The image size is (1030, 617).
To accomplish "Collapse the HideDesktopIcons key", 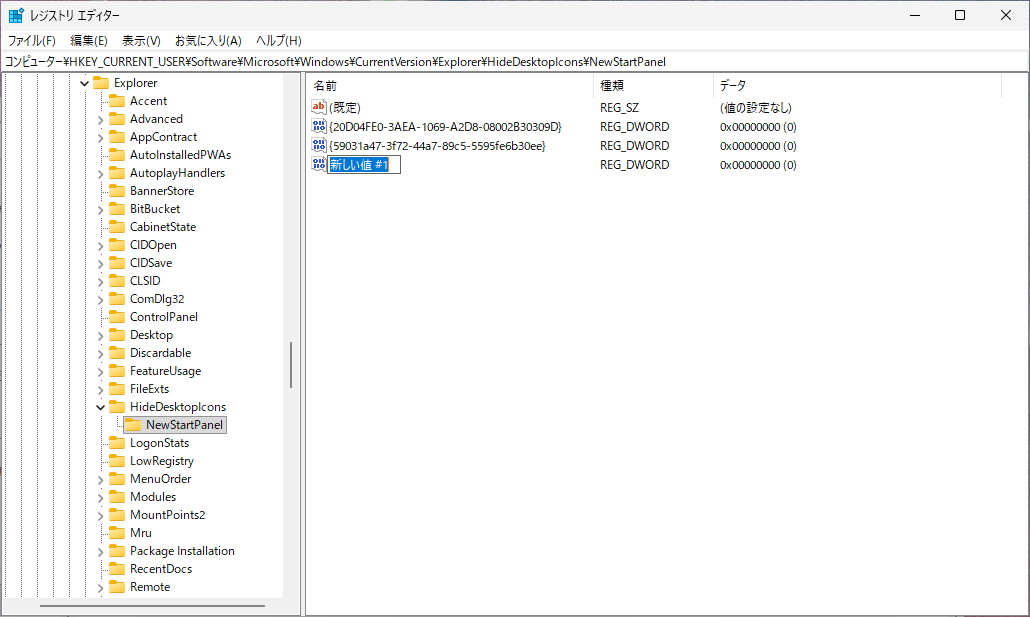I will pos(101,407).
